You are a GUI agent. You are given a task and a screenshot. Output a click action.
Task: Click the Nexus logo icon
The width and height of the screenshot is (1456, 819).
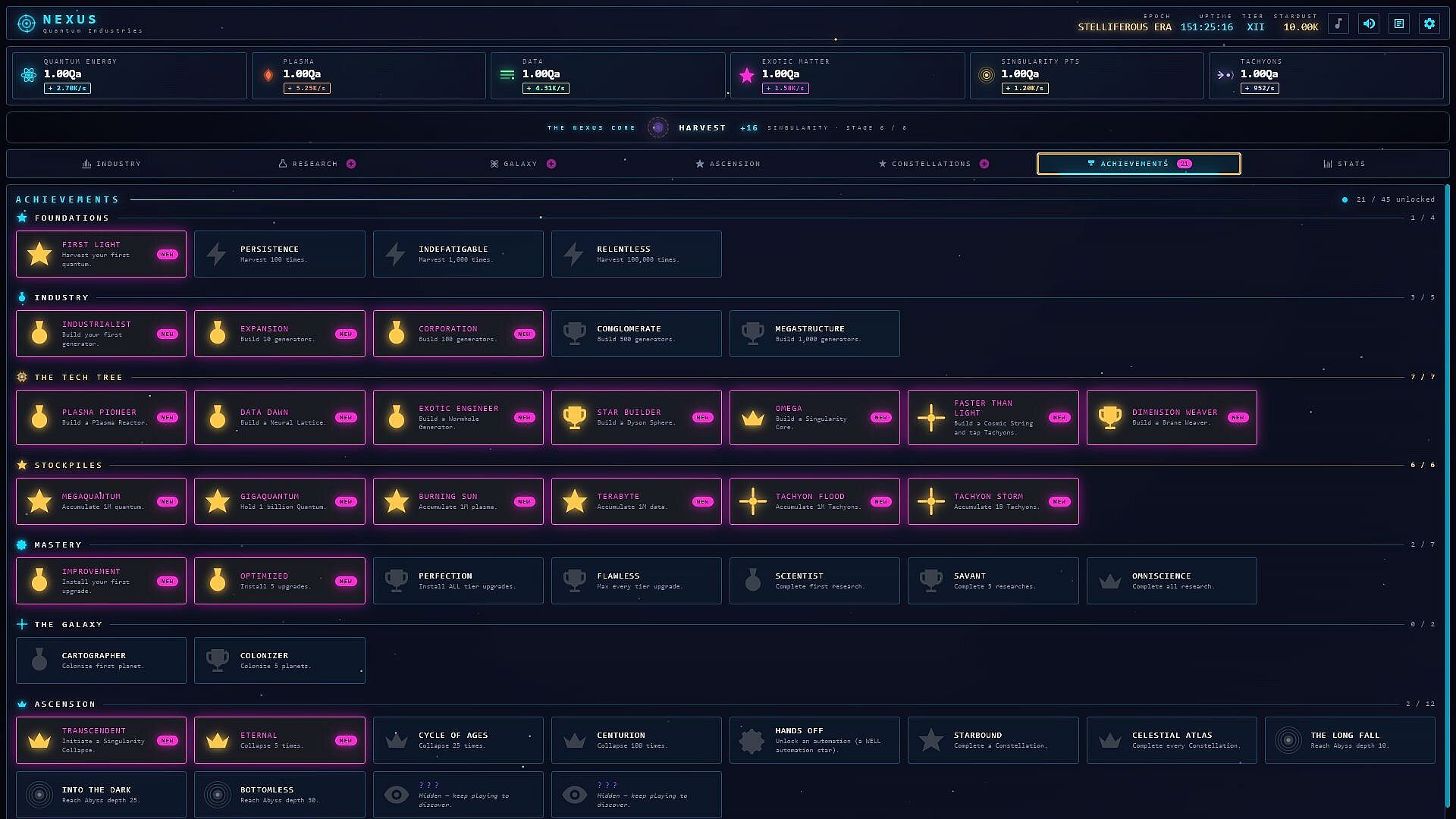pos(27,24)
